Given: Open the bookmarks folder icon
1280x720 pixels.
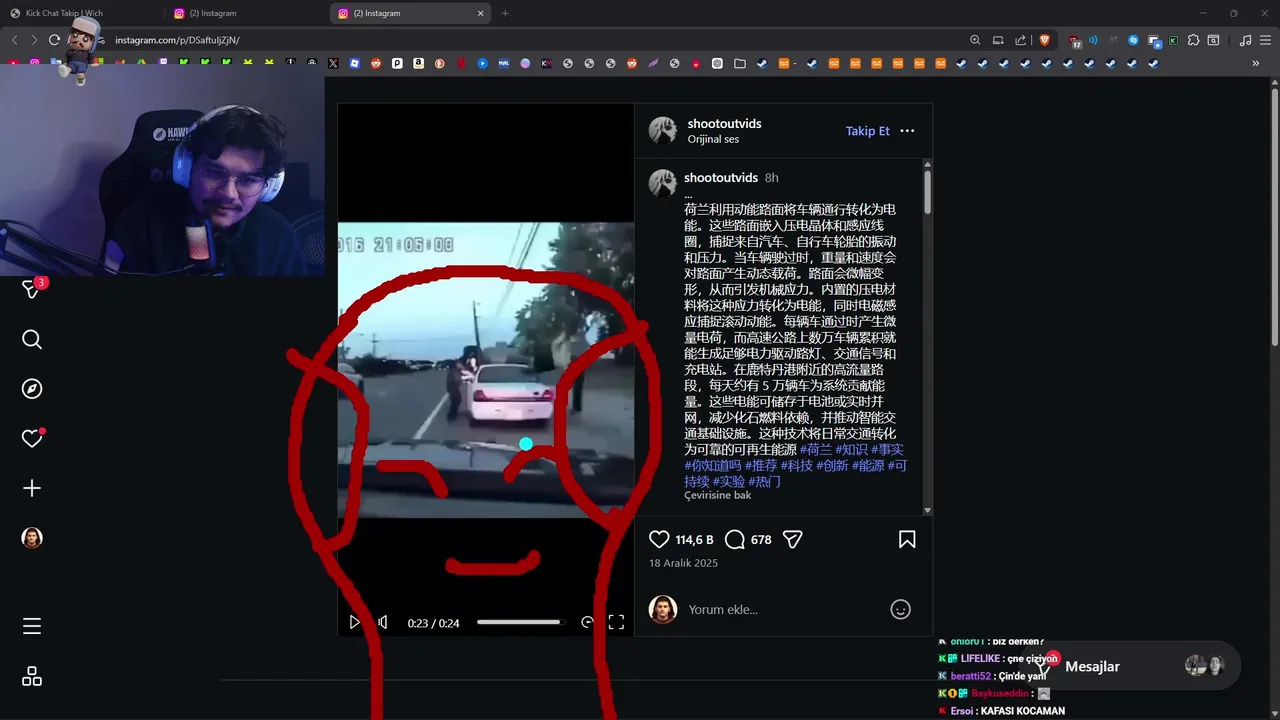Looking at the screenshot, I should coord(739,63).
